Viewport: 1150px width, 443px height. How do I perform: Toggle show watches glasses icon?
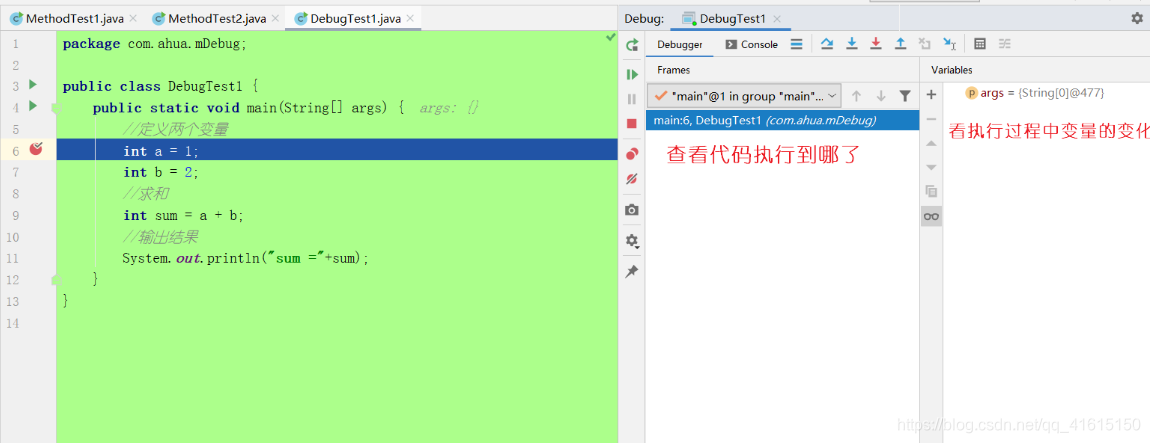click(931, 216)
